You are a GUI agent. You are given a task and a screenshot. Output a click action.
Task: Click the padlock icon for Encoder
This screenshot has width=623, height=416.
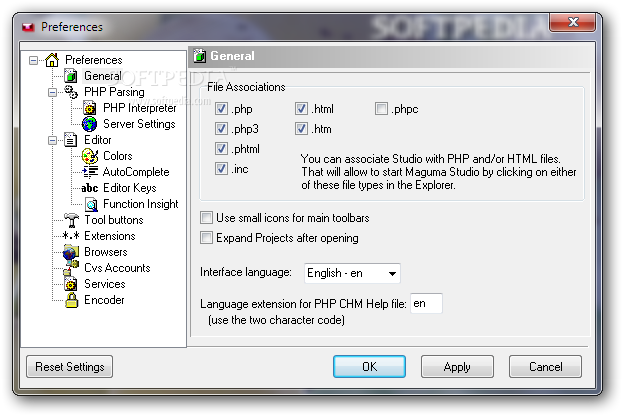coord(72,300)
